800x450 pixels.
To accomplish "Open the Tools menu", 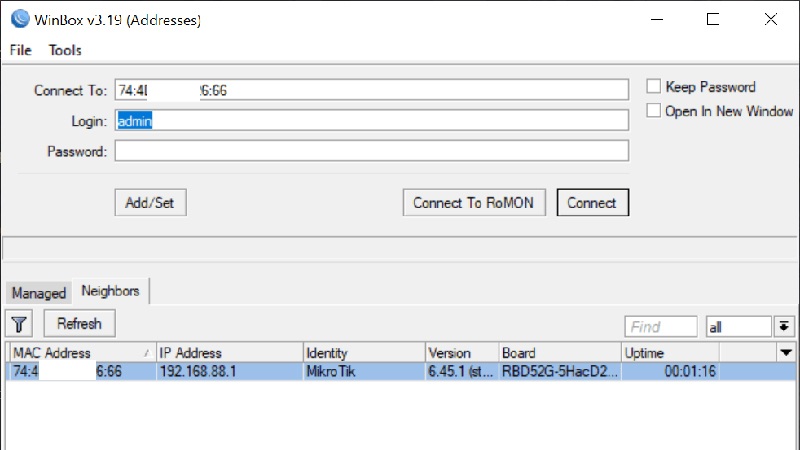I will point(65,50).
